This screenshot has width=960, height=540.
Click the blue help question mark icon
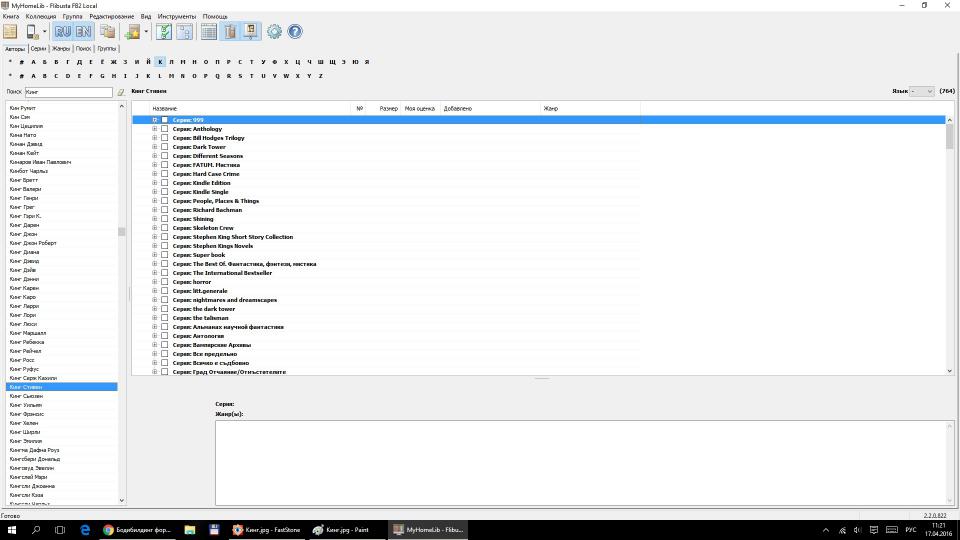pyautogui.click(x=295, y=32)
